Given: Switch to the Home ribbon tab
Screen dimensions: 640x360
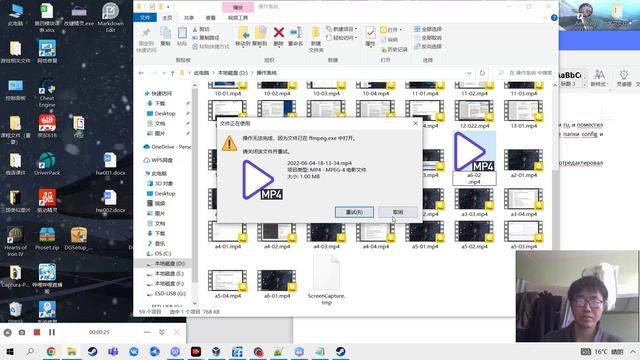Looking at the screenshot, I should 167,18.
